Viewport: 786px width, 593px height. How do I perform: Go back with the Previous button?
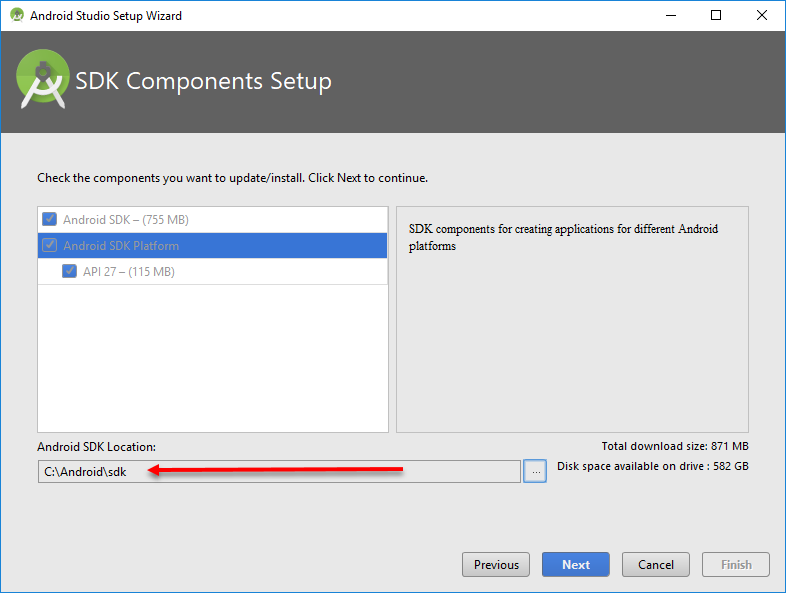pyautogui.click(x=496, y=565)
